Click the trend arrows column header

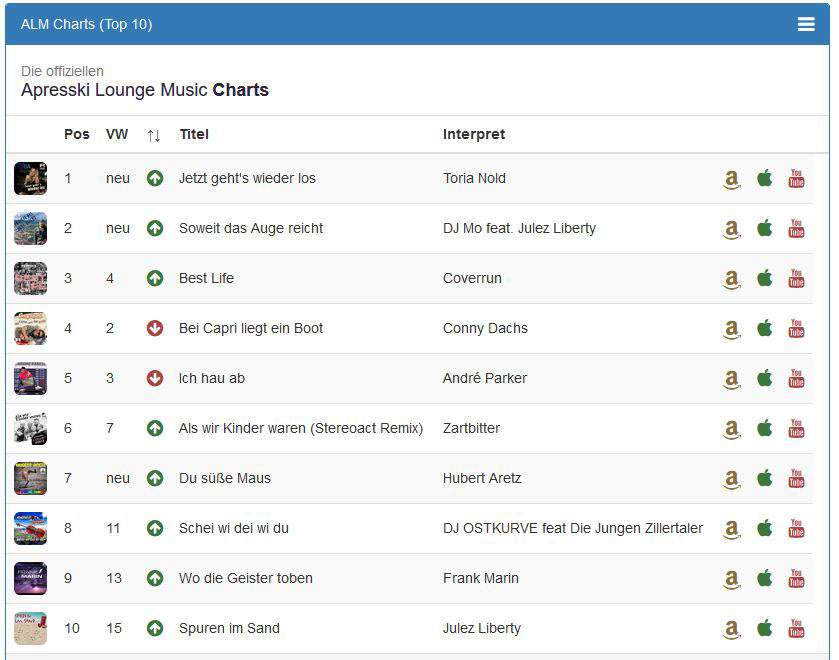[154, 135]
